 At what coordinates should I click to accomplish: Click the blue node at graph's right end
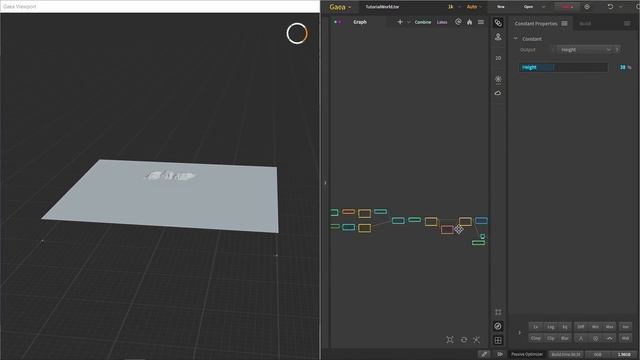click(x=481, y=221)
